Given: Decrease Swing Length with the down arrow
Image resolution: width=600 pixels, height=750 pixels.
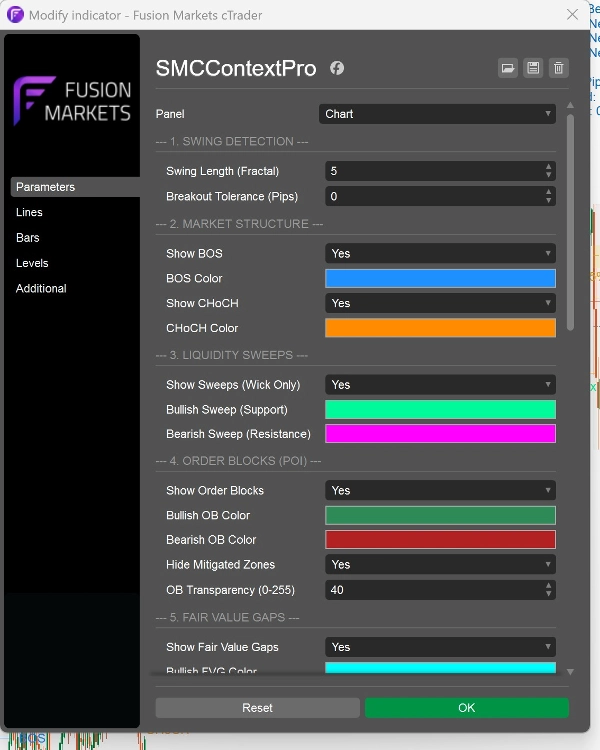Looking at the screenshot, I should [x=548, y=176].
